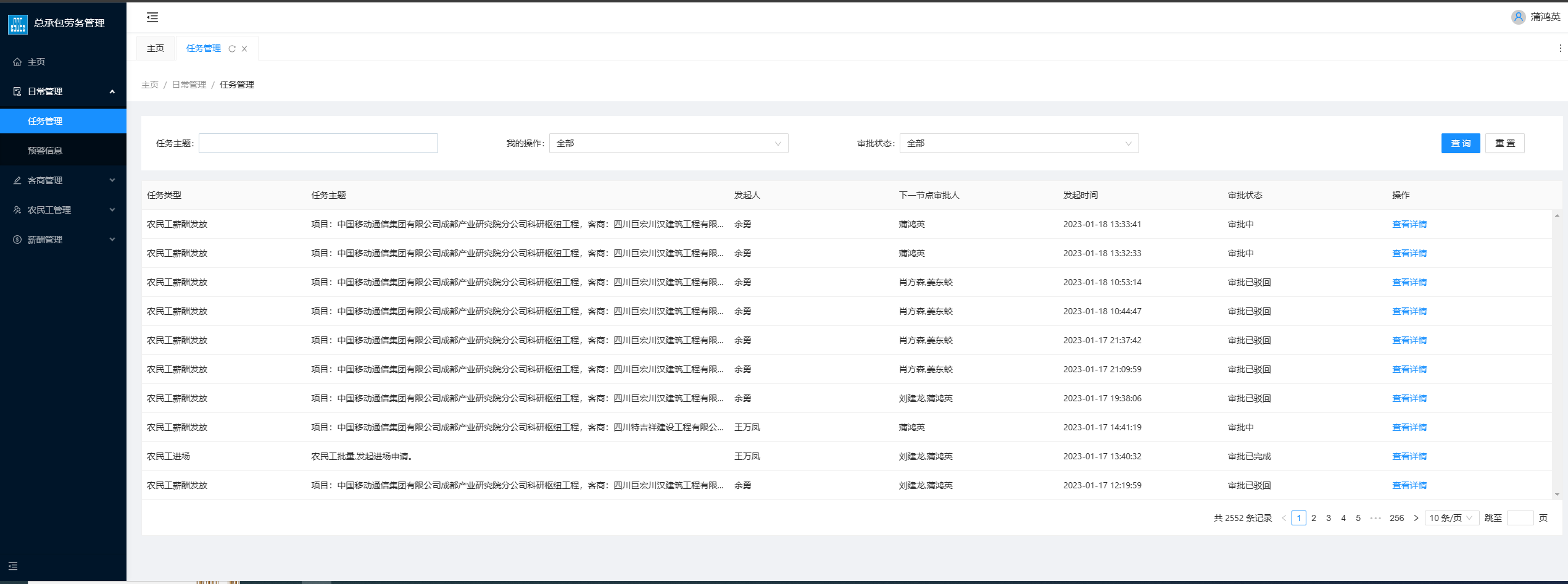Close the 任务管理 tab
This screenshot has width=1568, height=584.
coord(244,49)
